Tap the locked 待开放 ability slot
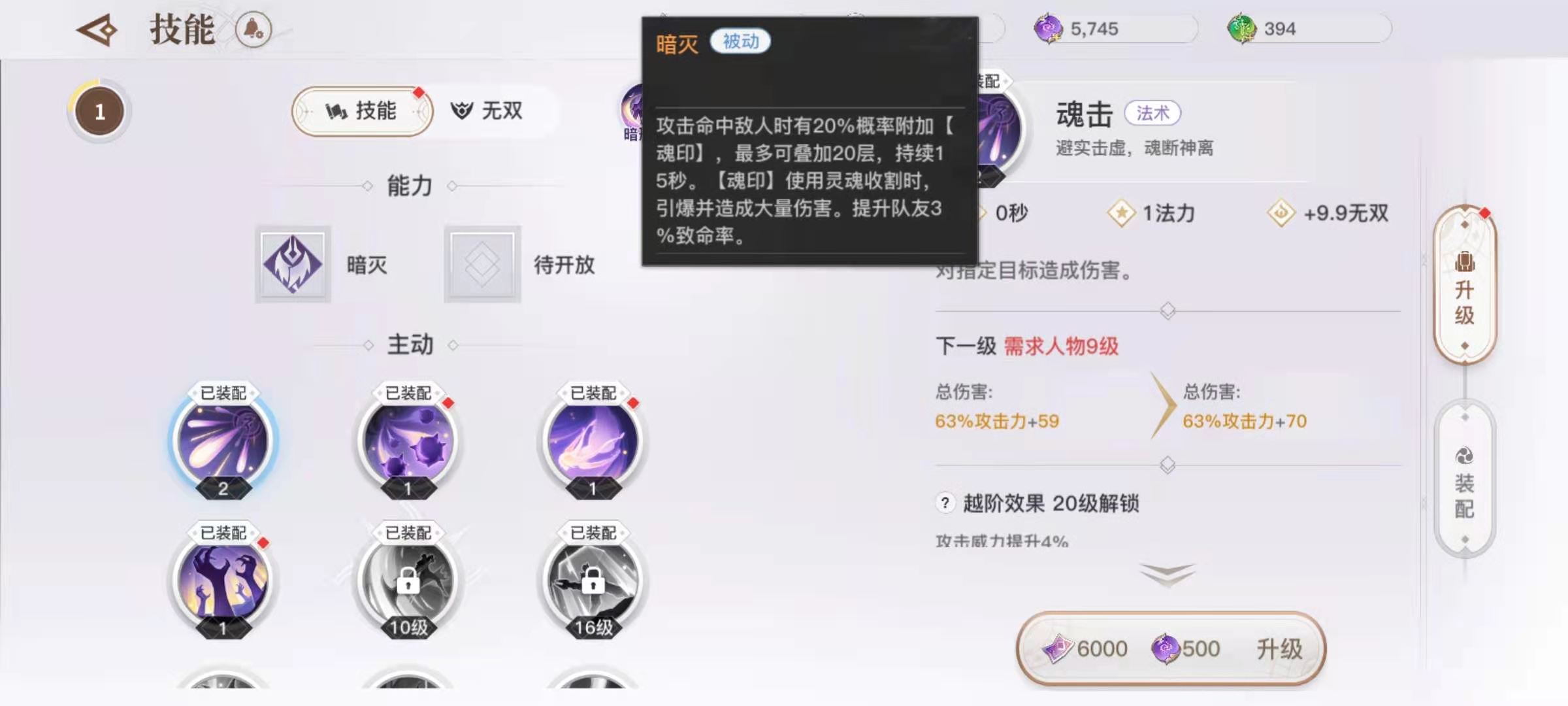The image size is (1568, 706). coord(482,264)
